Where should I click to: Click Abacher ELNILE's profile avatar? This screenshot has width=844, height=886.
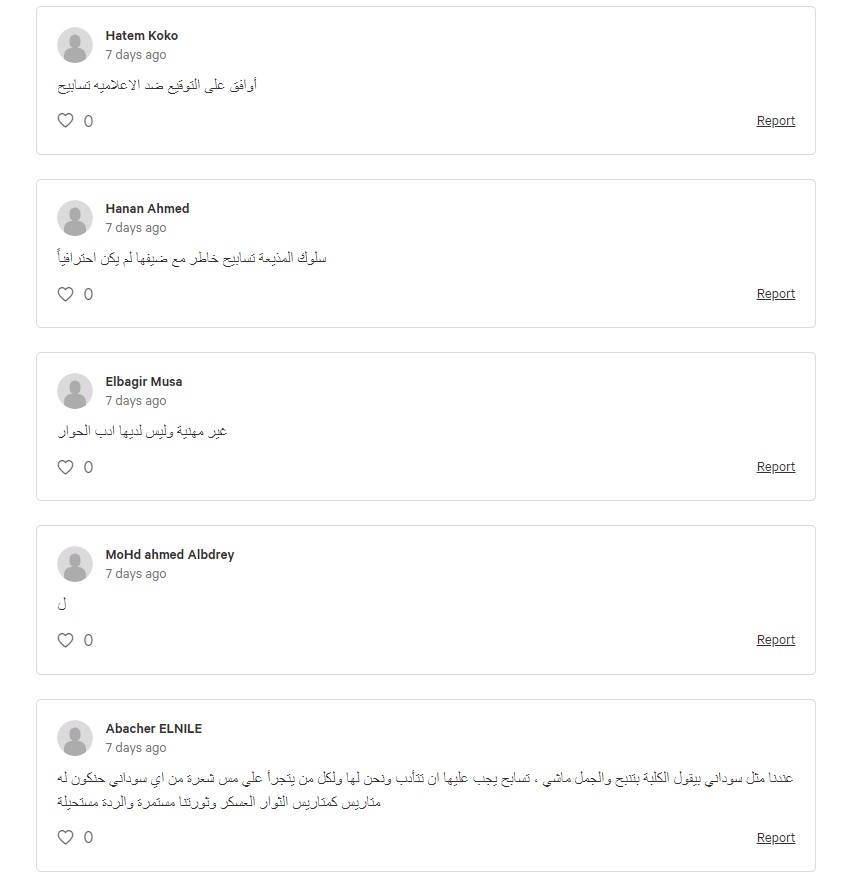tap(75, 737)
